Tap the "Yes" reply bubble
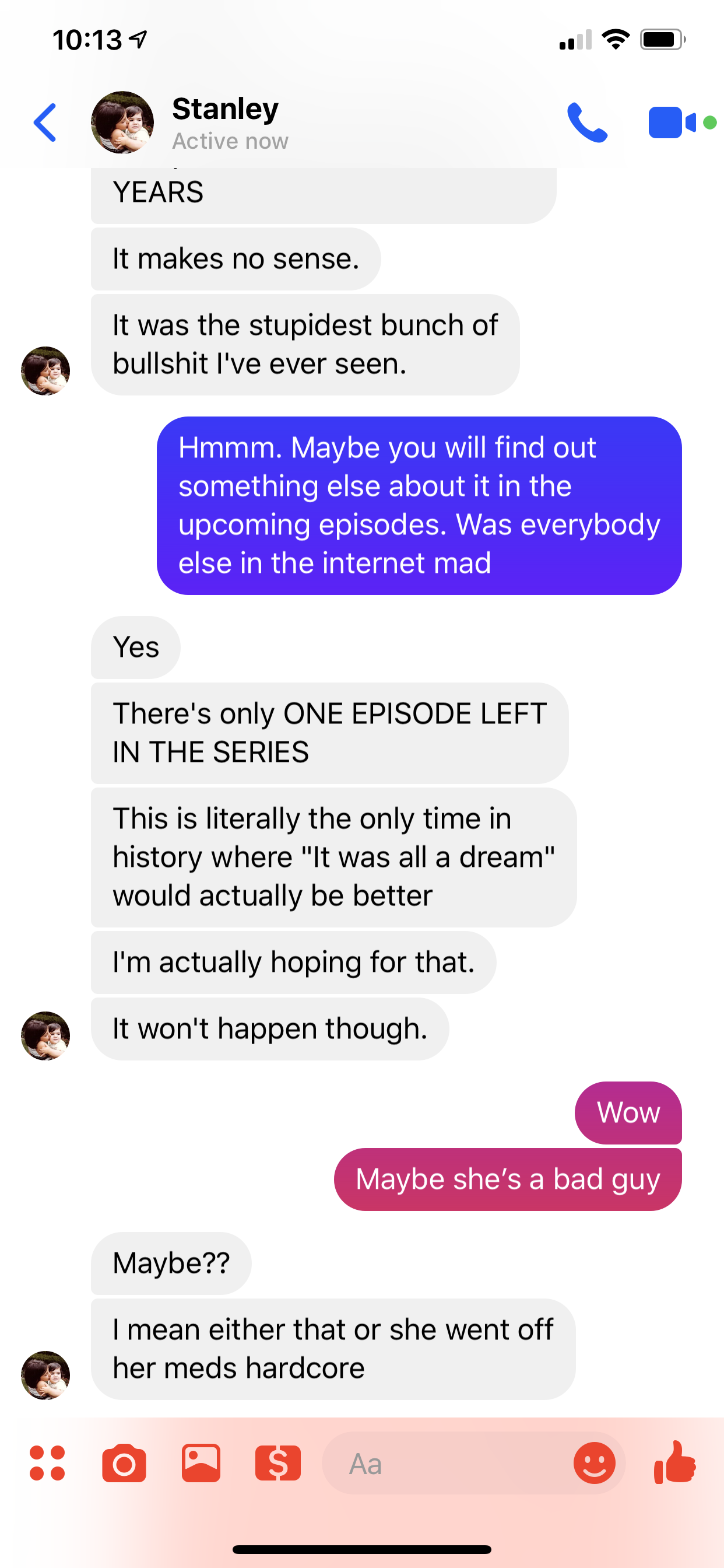Image resolution: width=724 pixels, height=1568 pixels. [136, 647]
